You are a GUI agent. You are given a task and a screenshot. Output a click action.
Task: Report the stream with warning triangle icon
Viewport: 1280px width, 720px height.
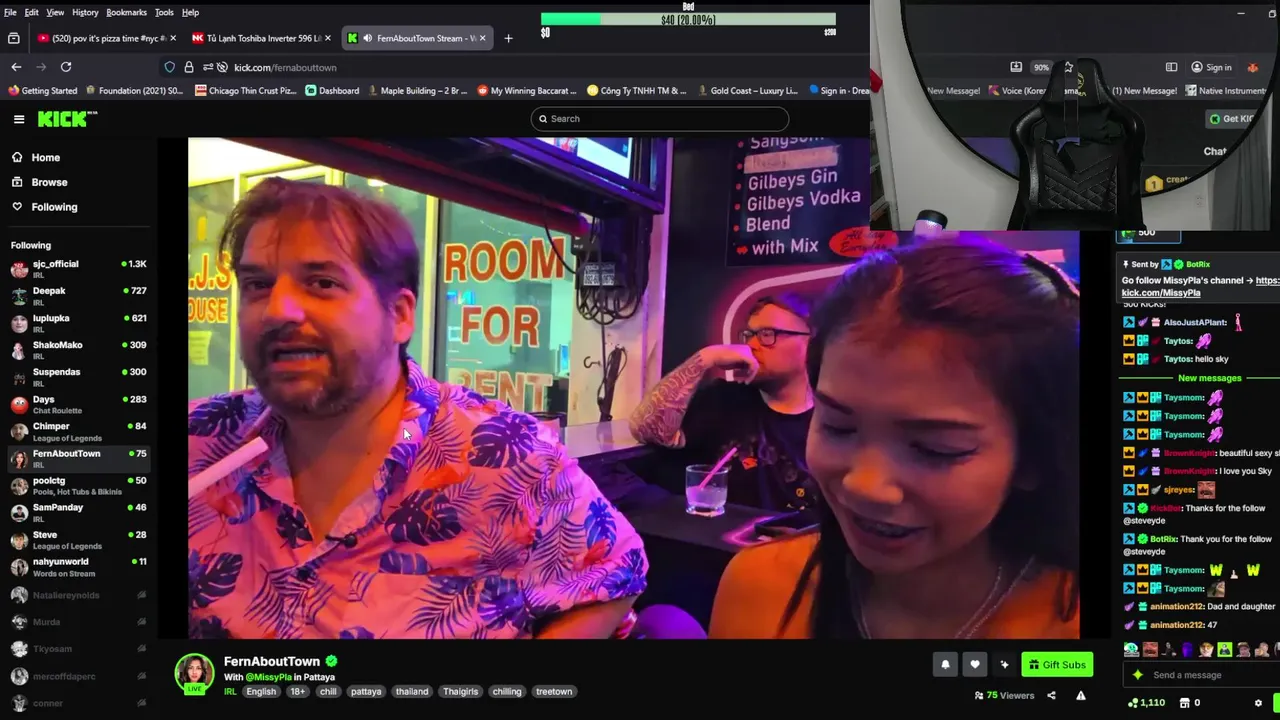coord(1080,695)
